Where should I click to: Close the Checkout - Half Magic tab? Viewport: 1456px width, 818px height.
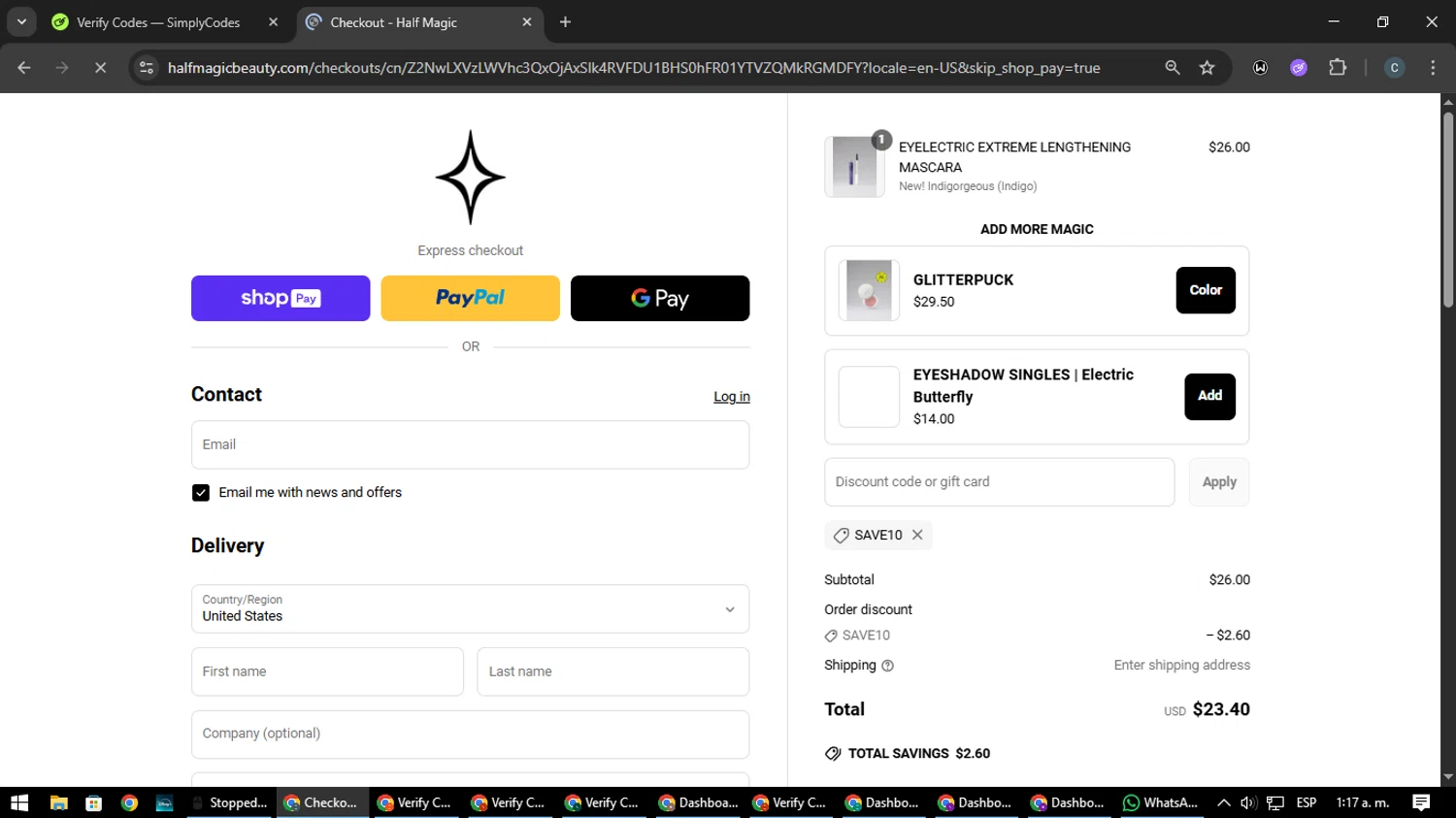[527, 22]
